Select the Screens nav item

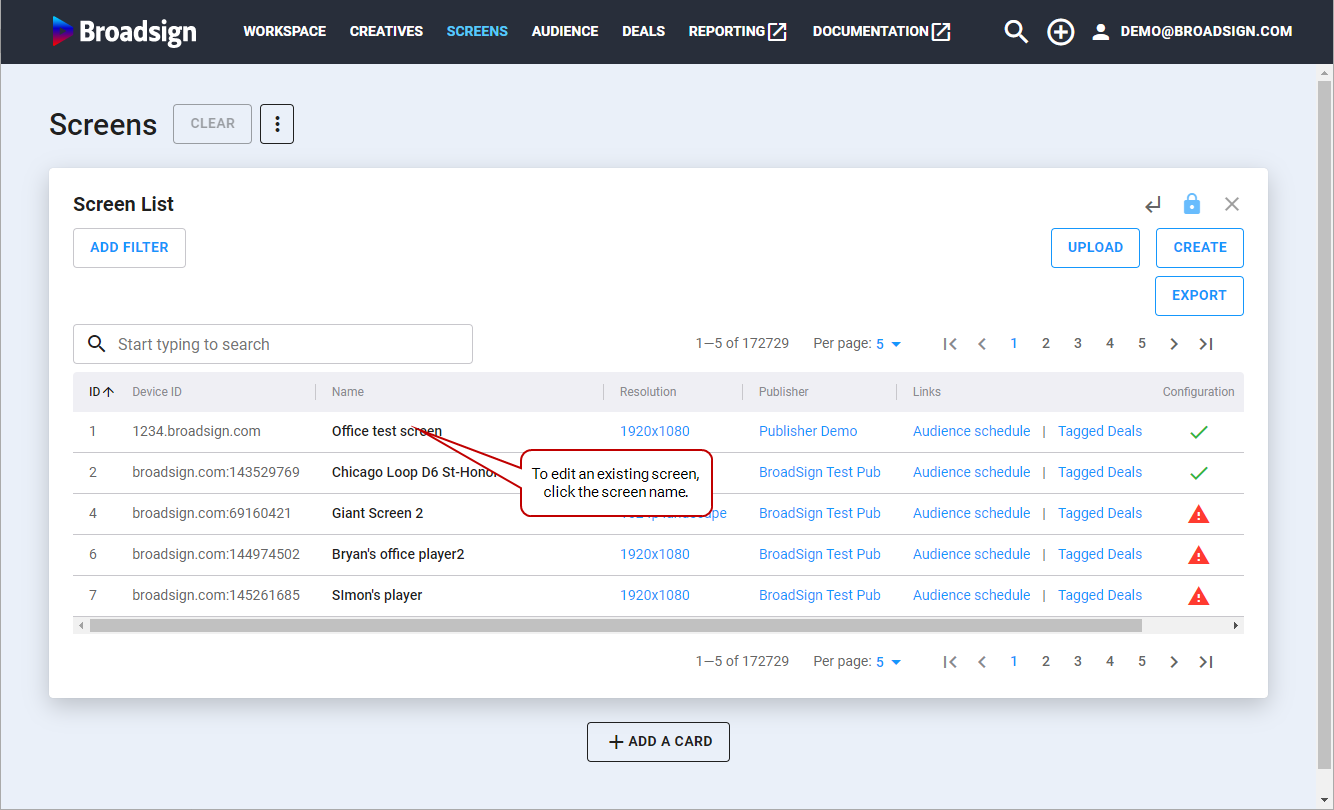point(477,32)
